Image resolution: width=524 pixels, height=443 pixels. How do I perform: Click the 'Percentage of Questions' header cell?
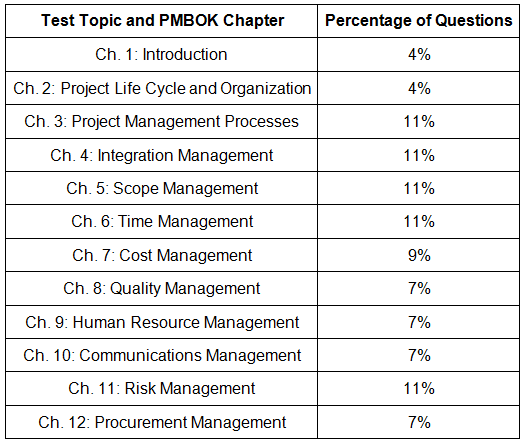click(418, 20)
